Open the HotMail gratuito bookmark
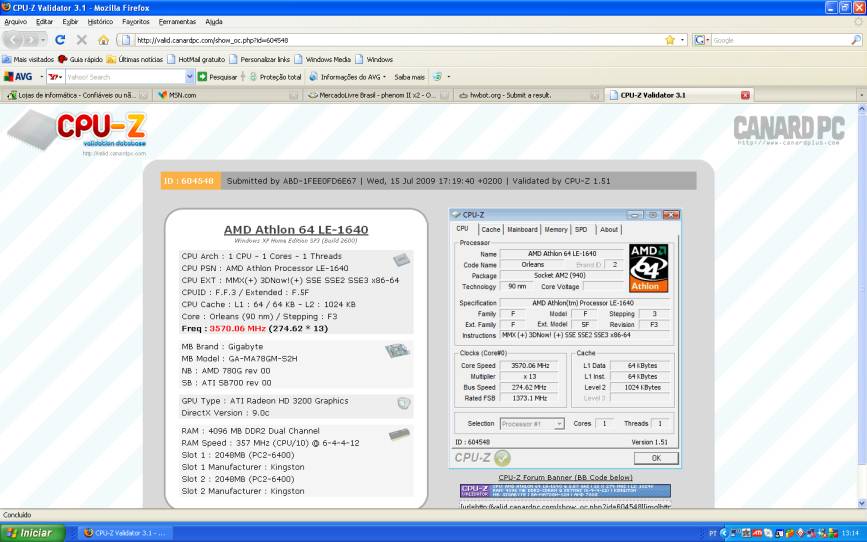 point(196,59)
